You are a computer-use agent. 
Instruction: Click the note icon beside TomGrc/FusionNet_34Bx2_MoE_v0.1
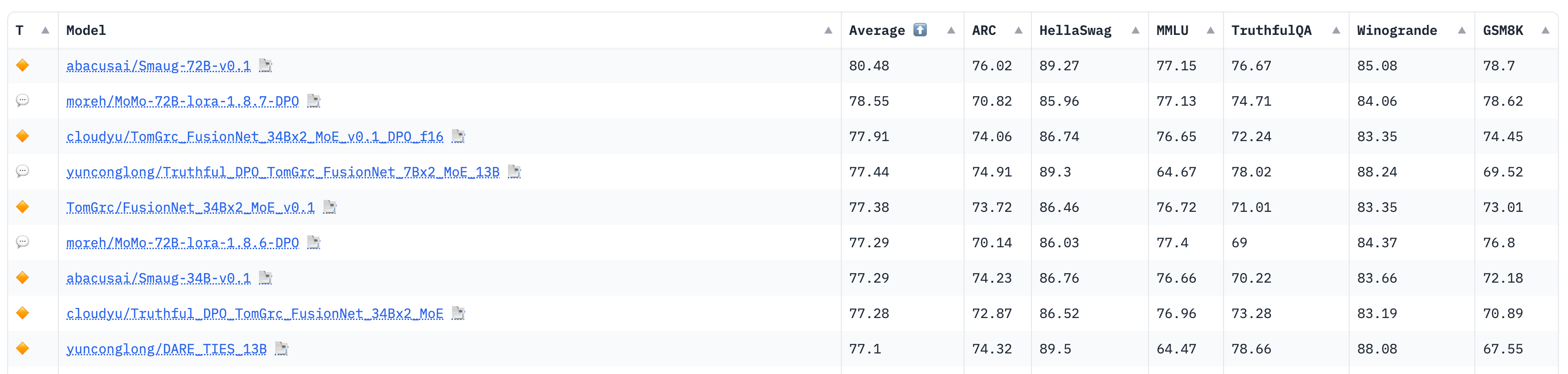(x=329, y=207)
